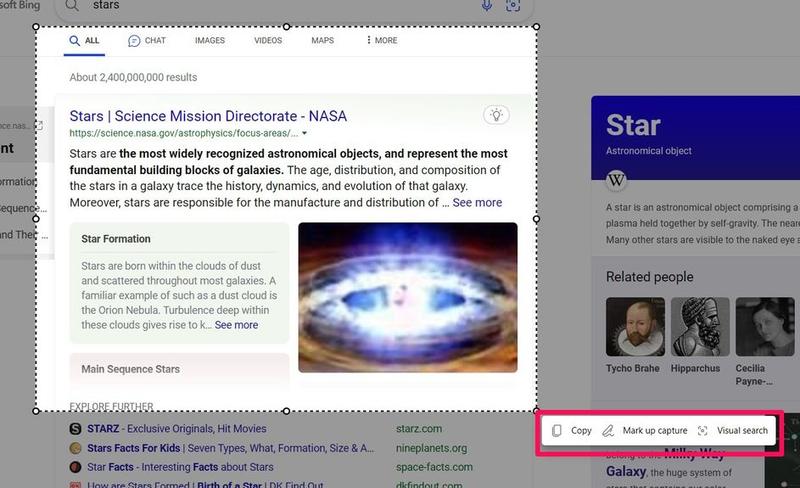Click the scan icon beside Visual search
This screenshot has height=488, width=800.
703,431
